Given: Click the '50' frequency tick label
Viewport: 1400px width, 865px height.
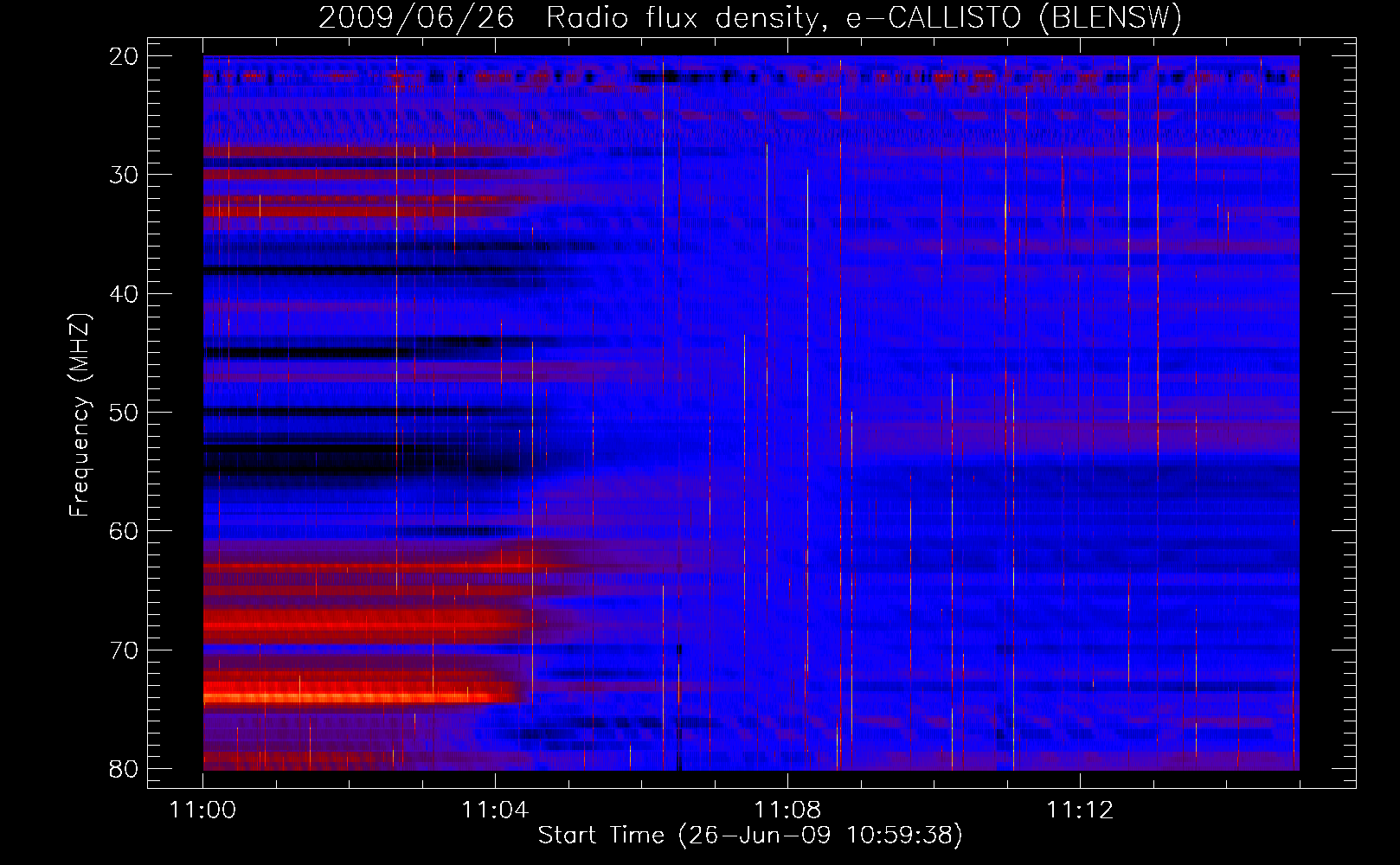Looking at the screenshot, I should click(125, 413).
